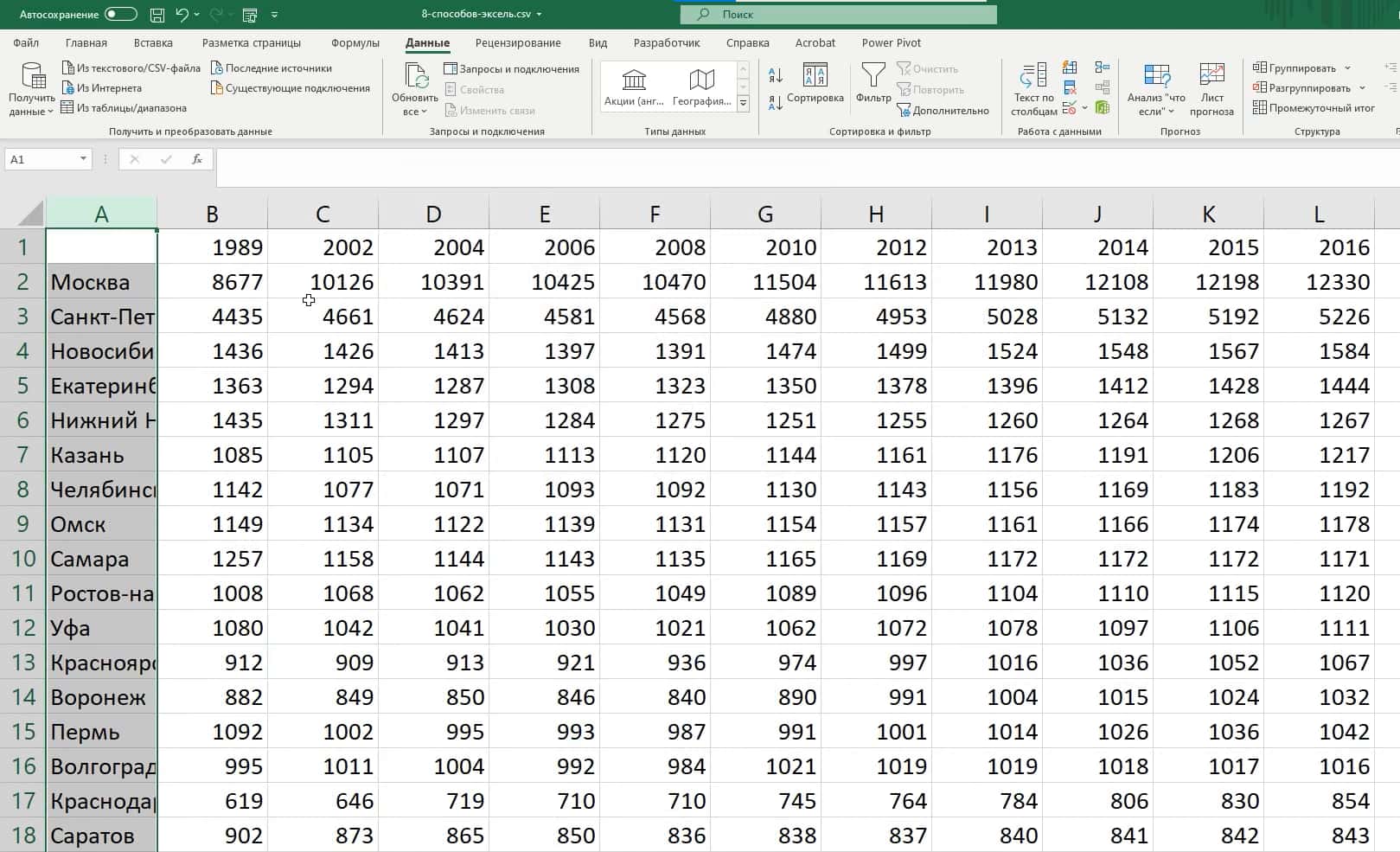
Task: Click the Undo arrow icon
Action: pos(182,15)
